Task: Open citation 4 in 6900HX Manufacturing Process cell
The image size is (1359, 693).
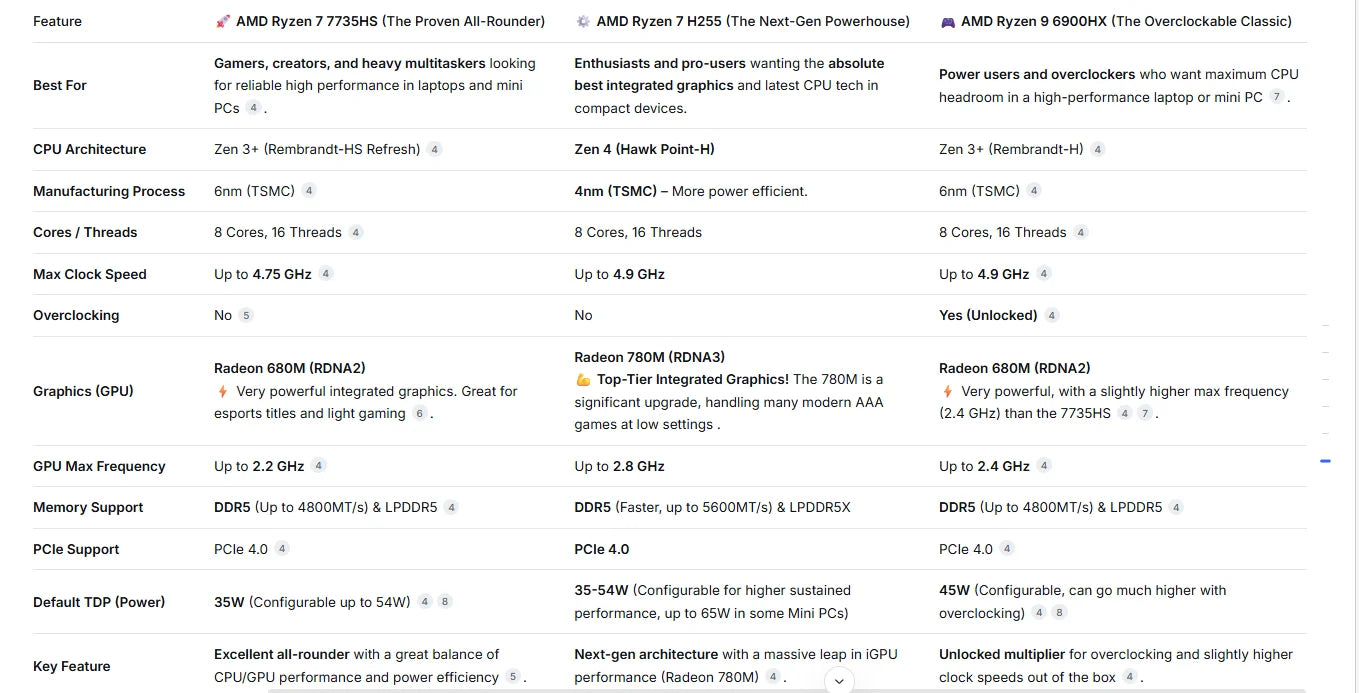Action: [1034, 190]
